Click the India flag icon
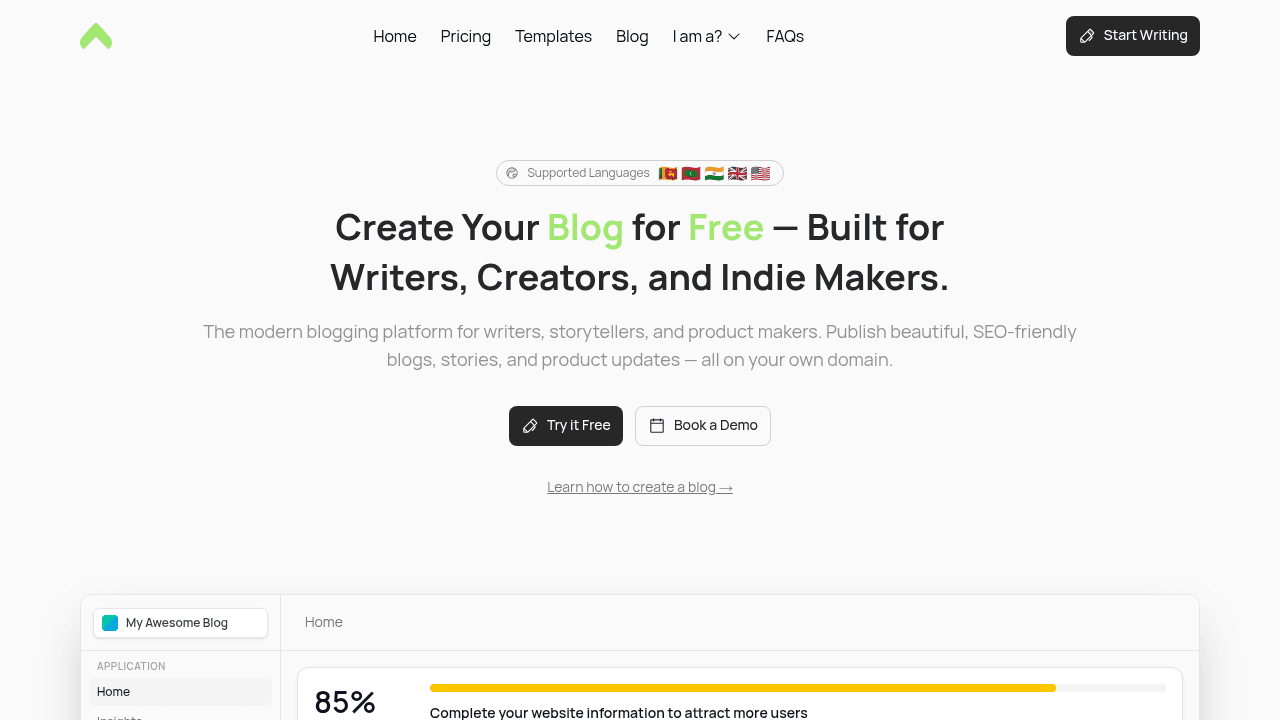Viewport: 1280px width, 720px height. pyautogui.click(x=714, y=173)
